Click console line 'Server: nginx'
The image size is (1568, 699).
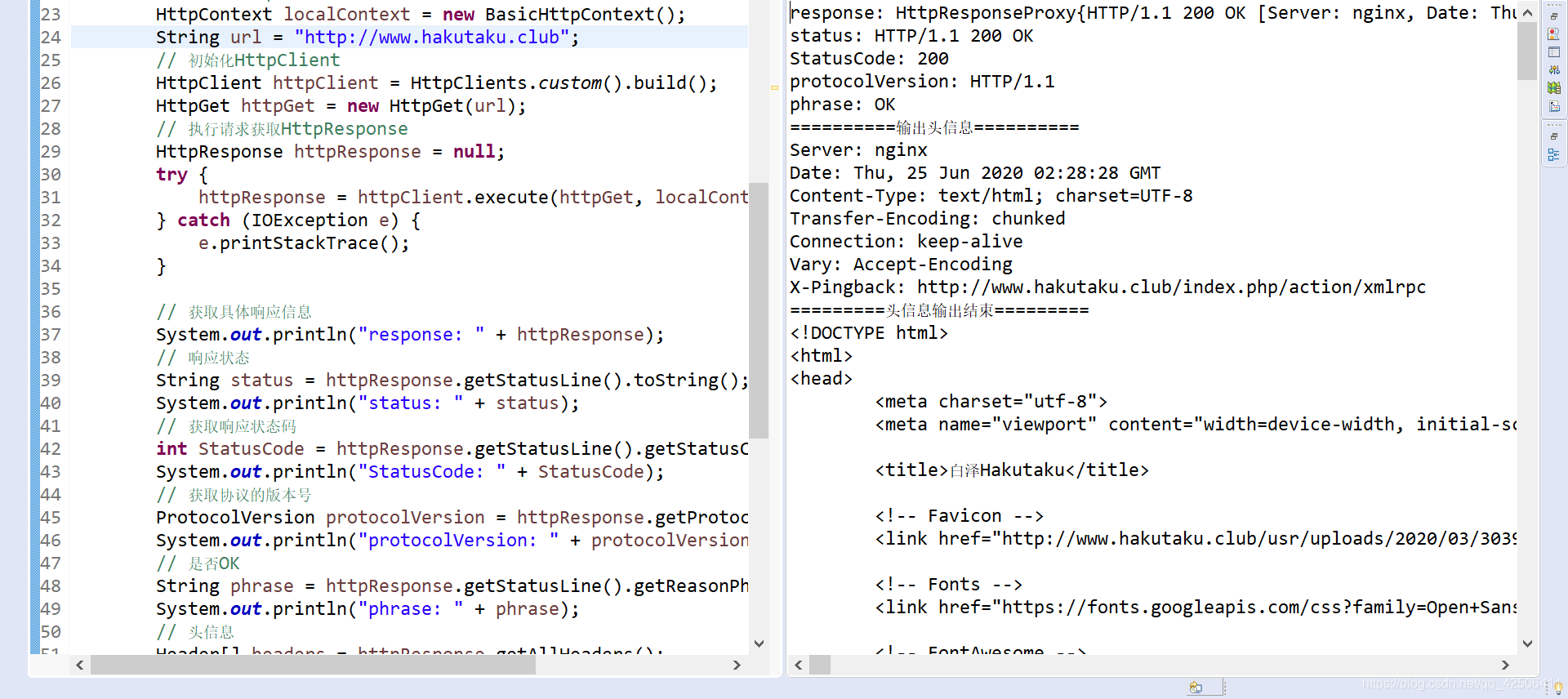point(858,150)
